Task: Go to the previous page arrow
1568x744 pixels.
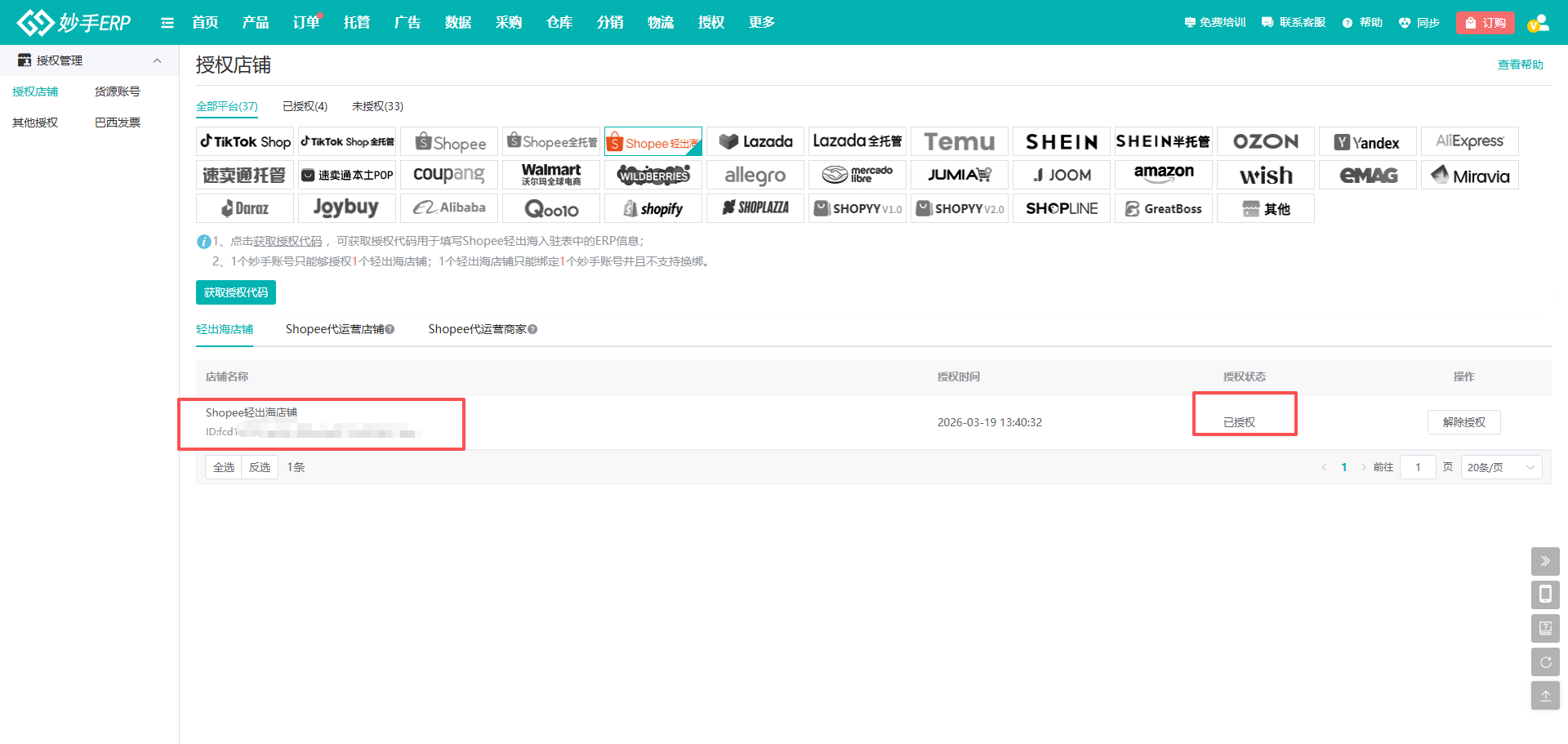Action: click(1324, 467)
